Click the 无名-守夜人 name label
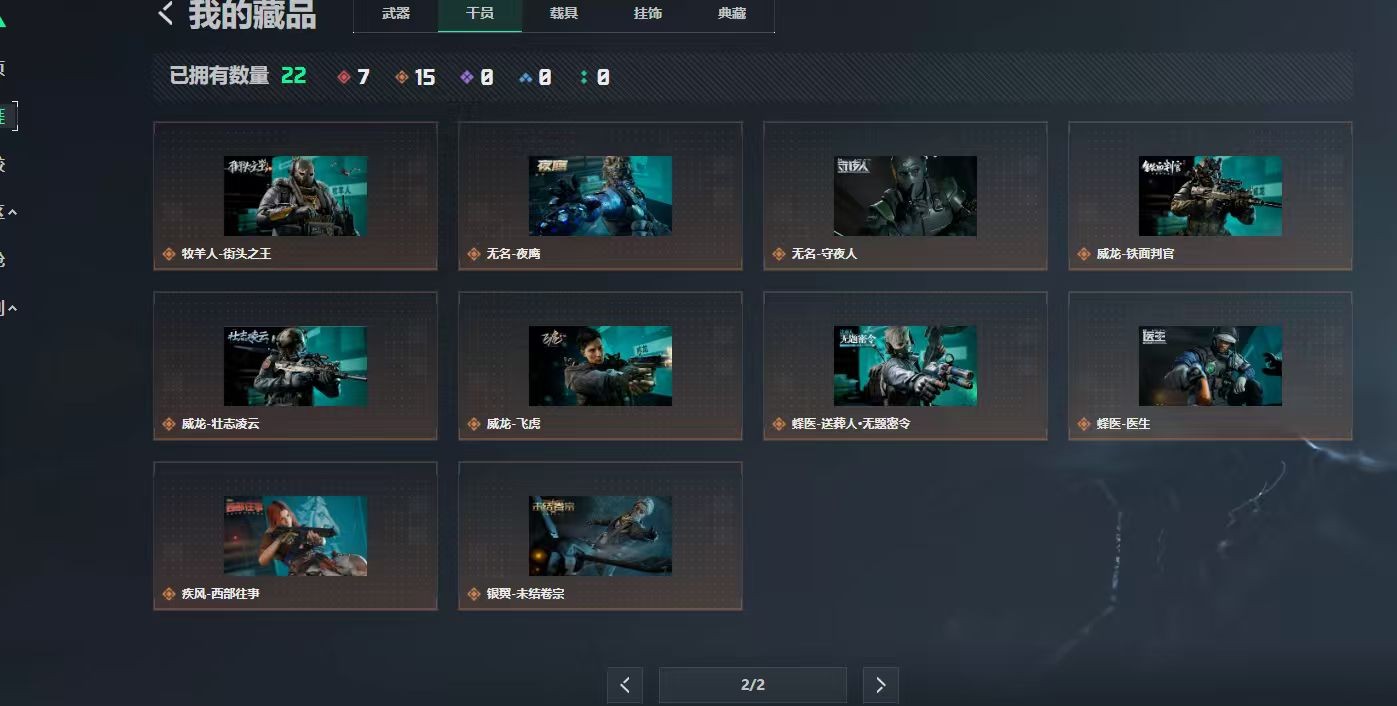Viewport: 1397px width, 706px height. (x=824, y=254)
